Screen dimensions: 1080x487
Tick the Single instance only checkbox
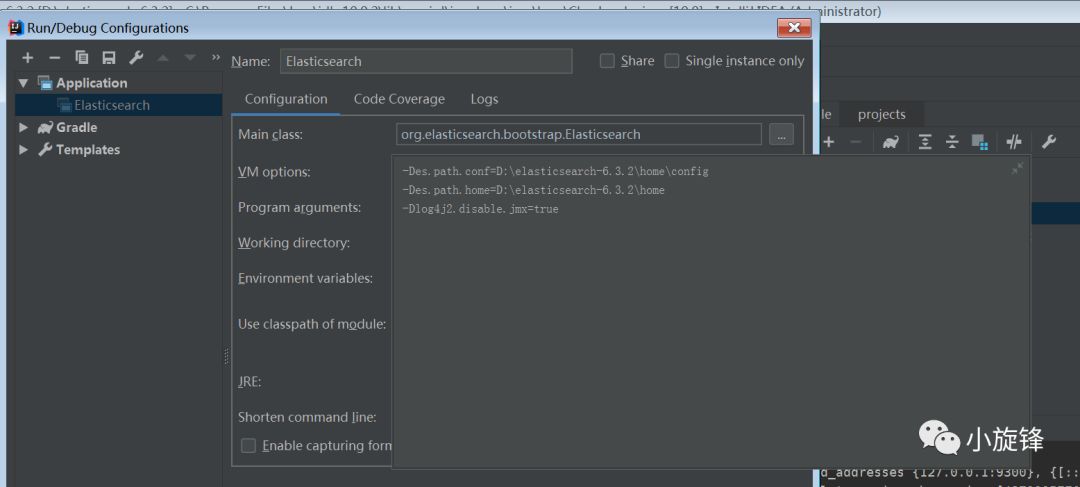point(672,61)
